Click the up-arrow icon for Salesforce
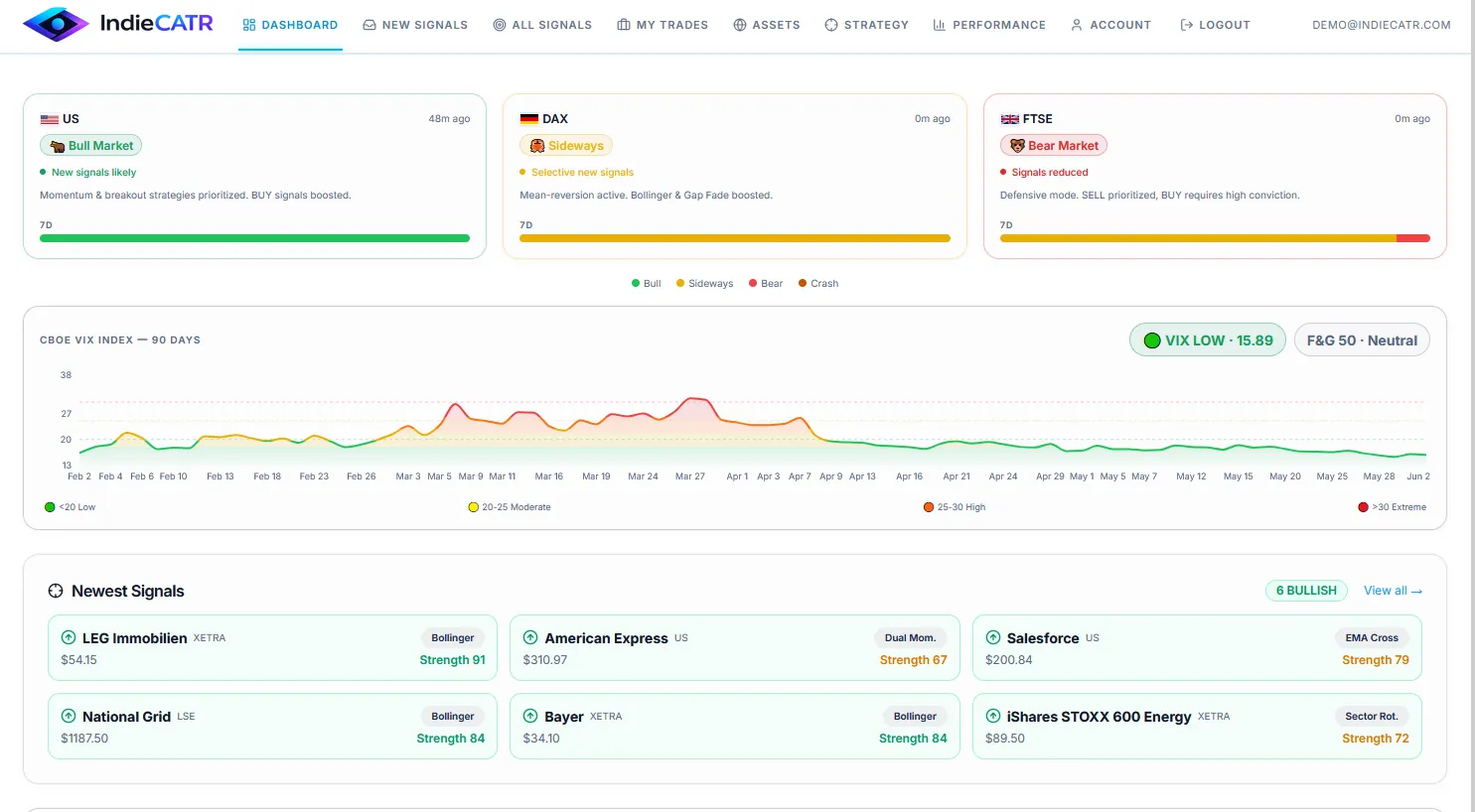 point(993,637)
